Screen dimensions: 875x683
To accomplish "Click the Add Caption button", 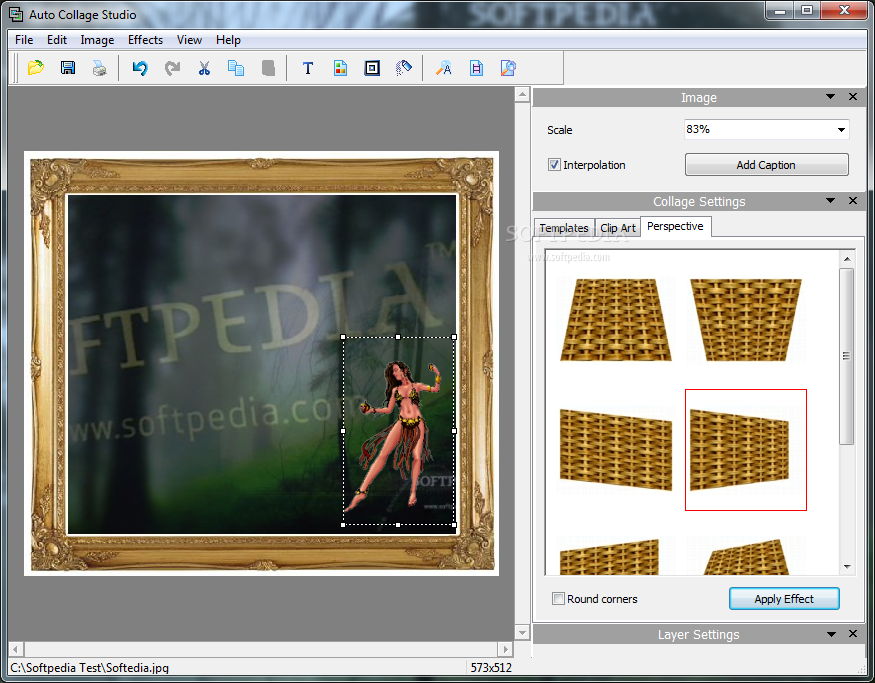I will [766, 165].
